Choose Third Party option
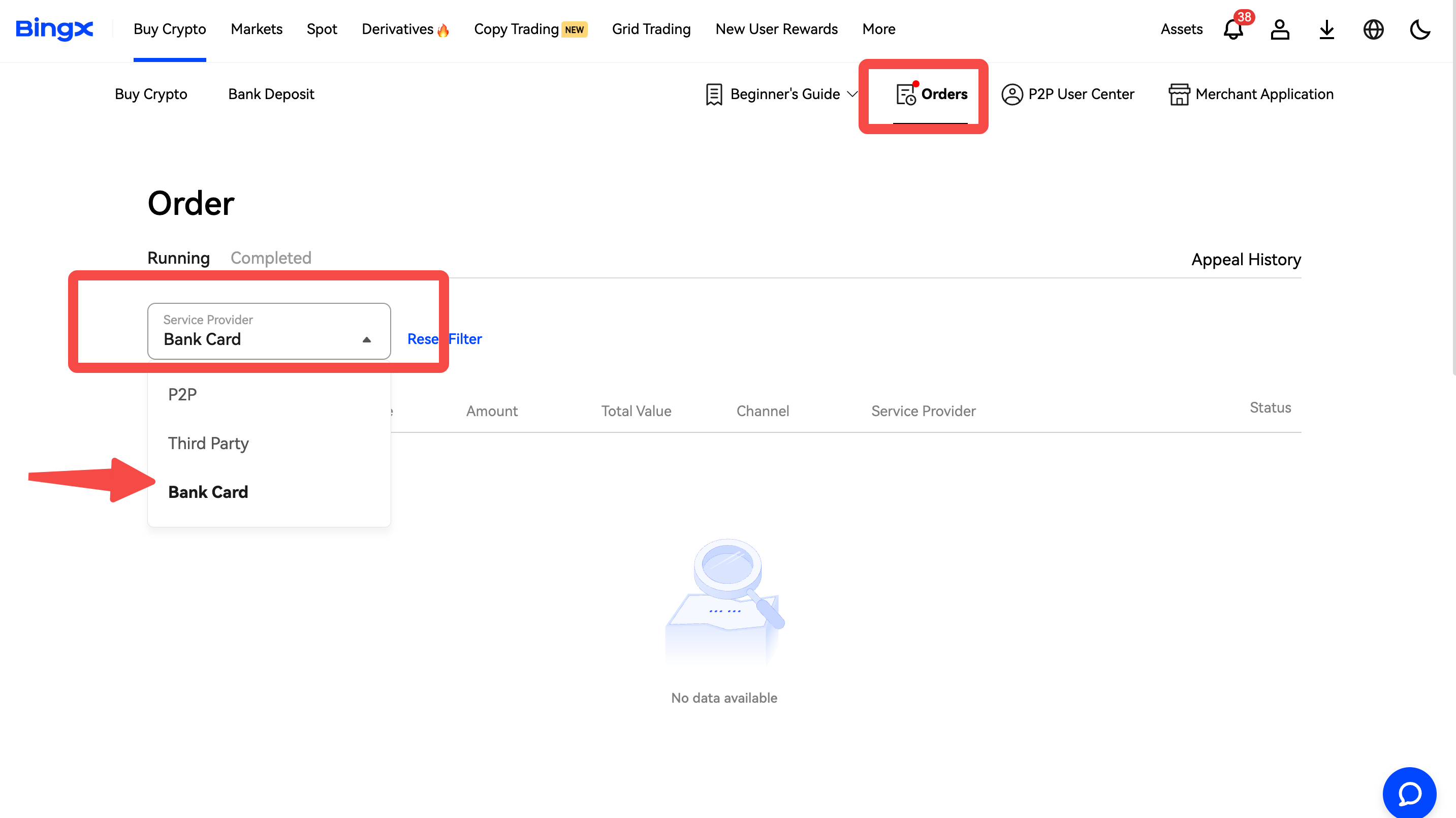Screen dimensions: 1456x818 coord(208,443)
